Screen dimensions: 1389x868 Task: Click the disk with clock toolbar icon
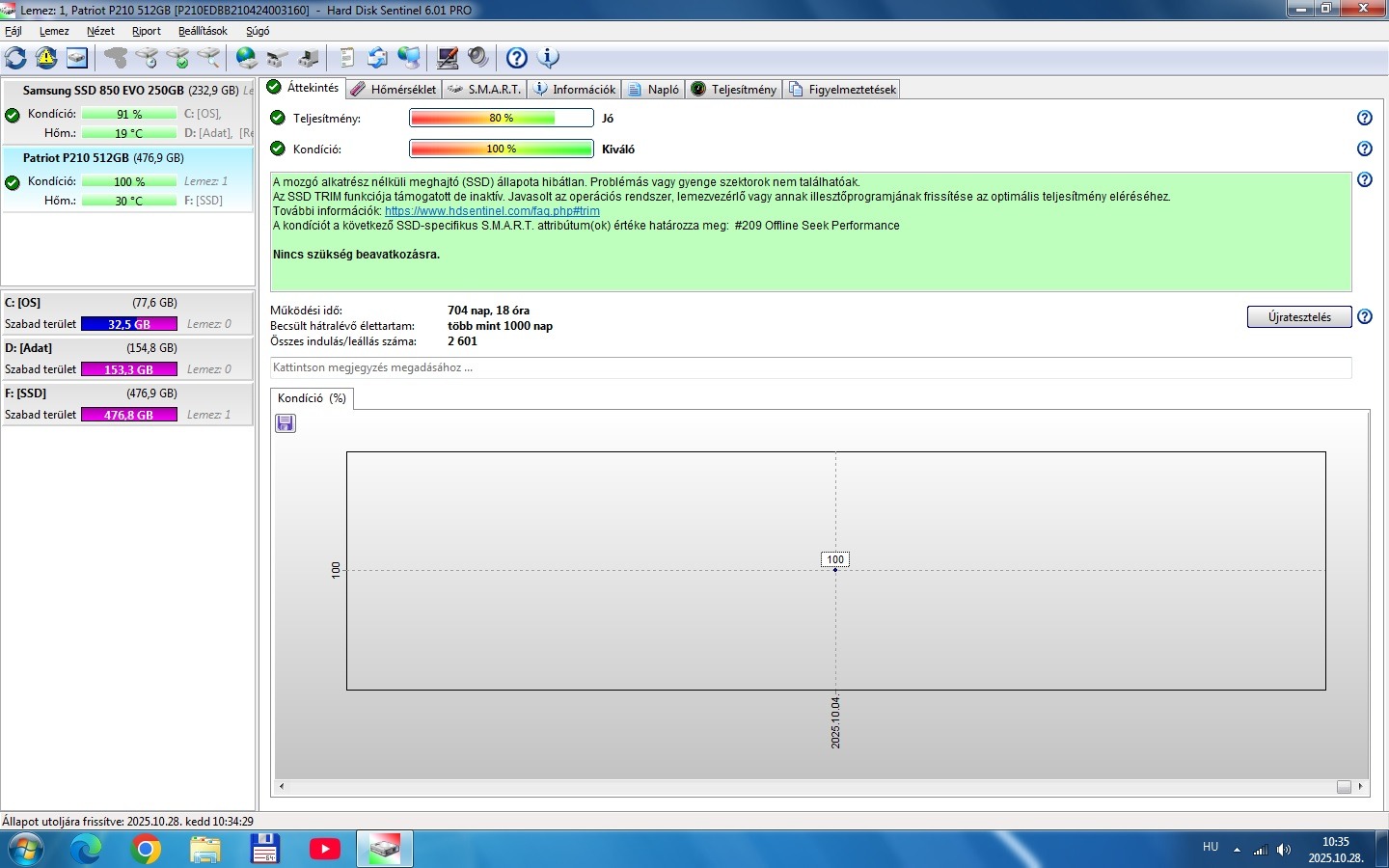click(147, 58)
